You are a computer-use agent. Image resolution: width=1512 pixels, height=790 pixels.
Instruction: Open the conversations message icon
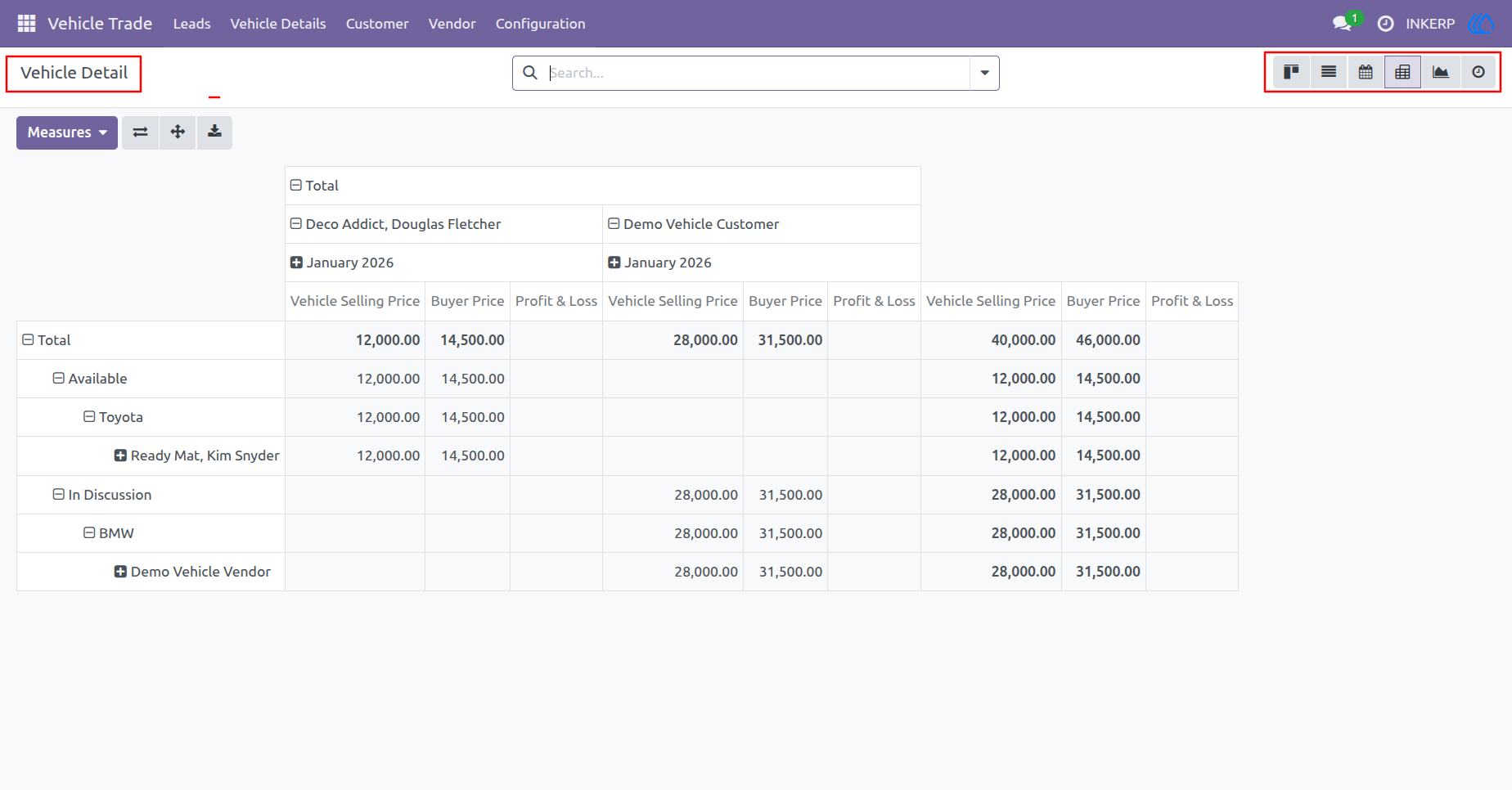[1342, 24]
